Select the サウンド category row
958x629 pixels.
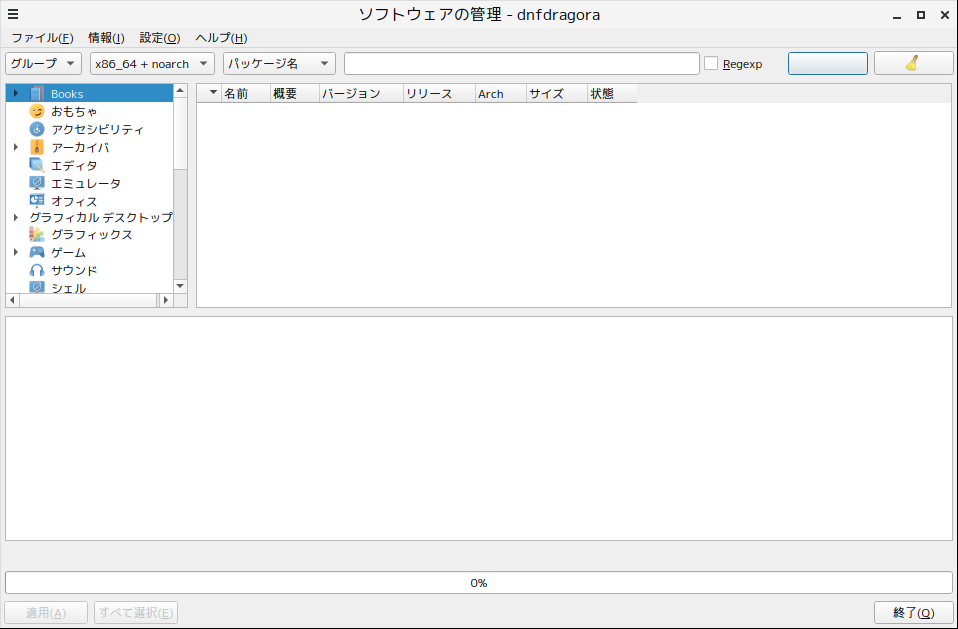coord(89,270)
